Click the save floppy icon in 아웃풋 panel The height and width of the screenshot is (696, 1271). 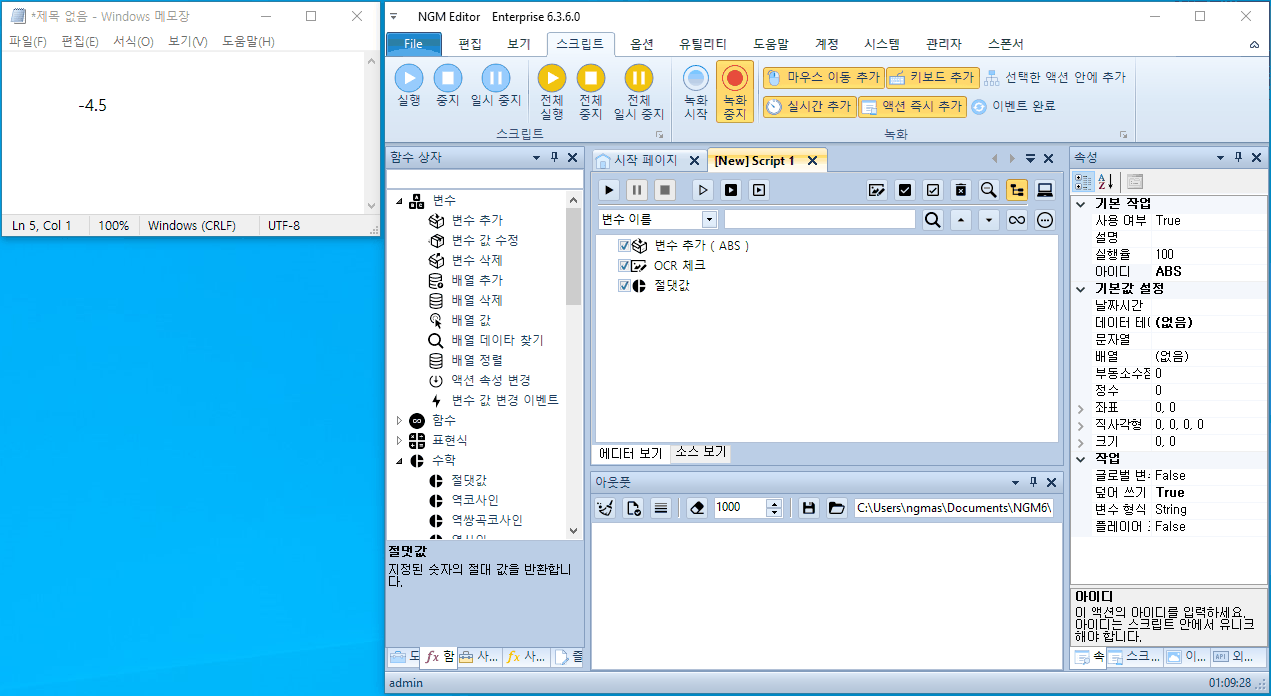point(809,508)
